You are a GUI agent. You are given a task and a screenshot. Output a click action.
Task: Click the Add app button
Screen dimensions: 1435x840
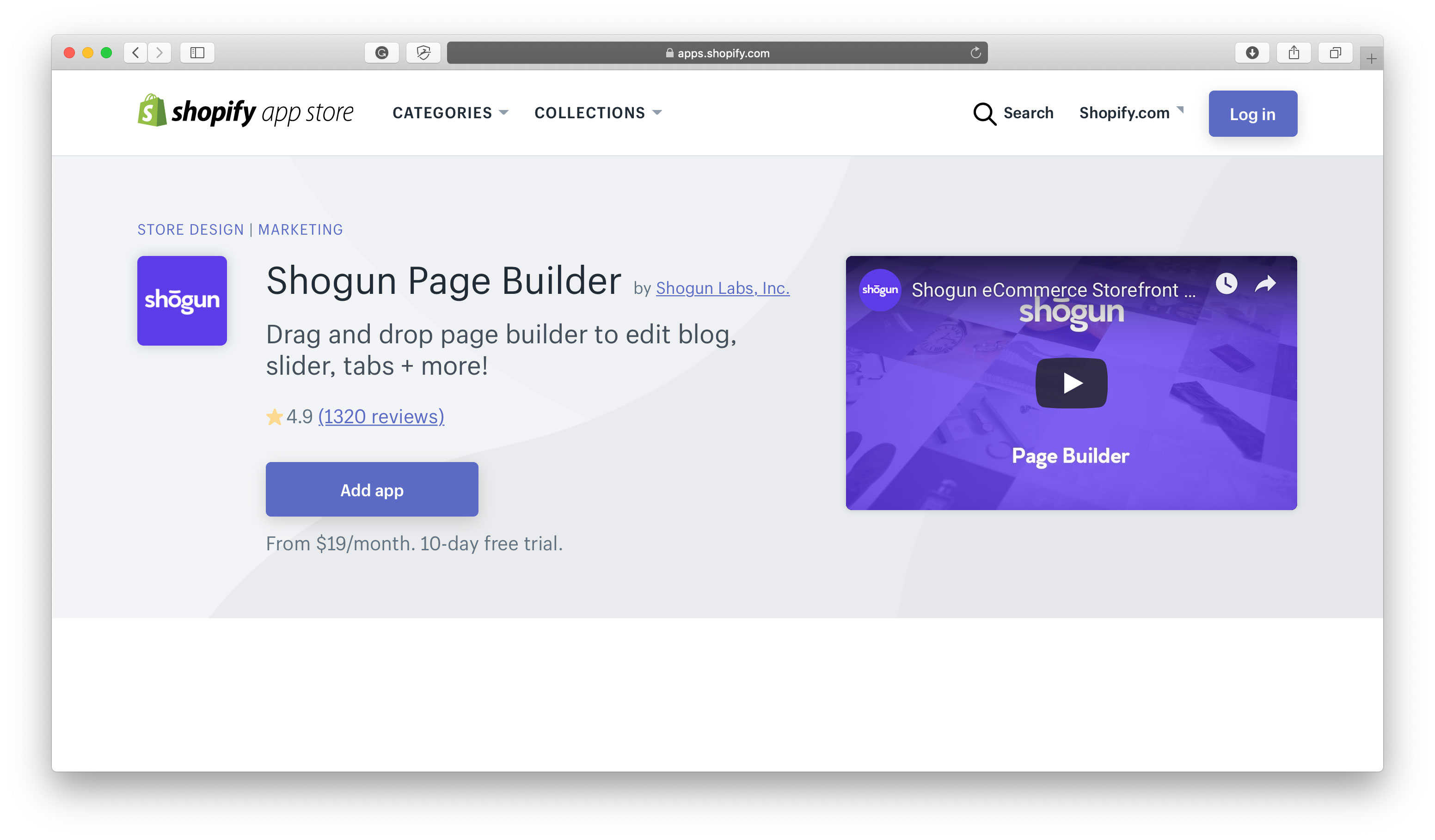pyautogui.click(x=372, y=489)
